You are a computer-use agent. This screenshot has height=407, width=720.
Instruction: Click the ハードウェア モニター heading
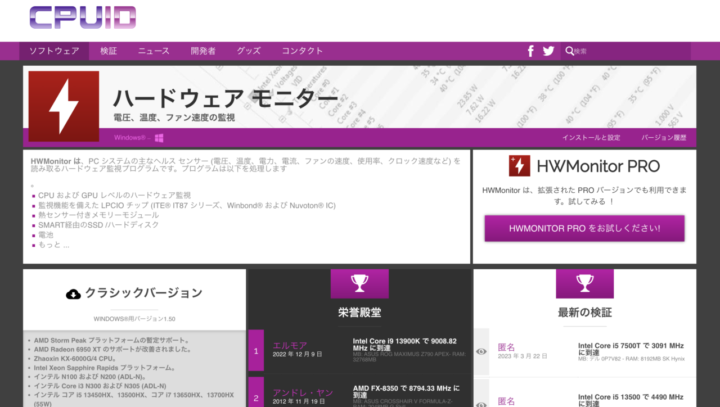click(226, 98)
